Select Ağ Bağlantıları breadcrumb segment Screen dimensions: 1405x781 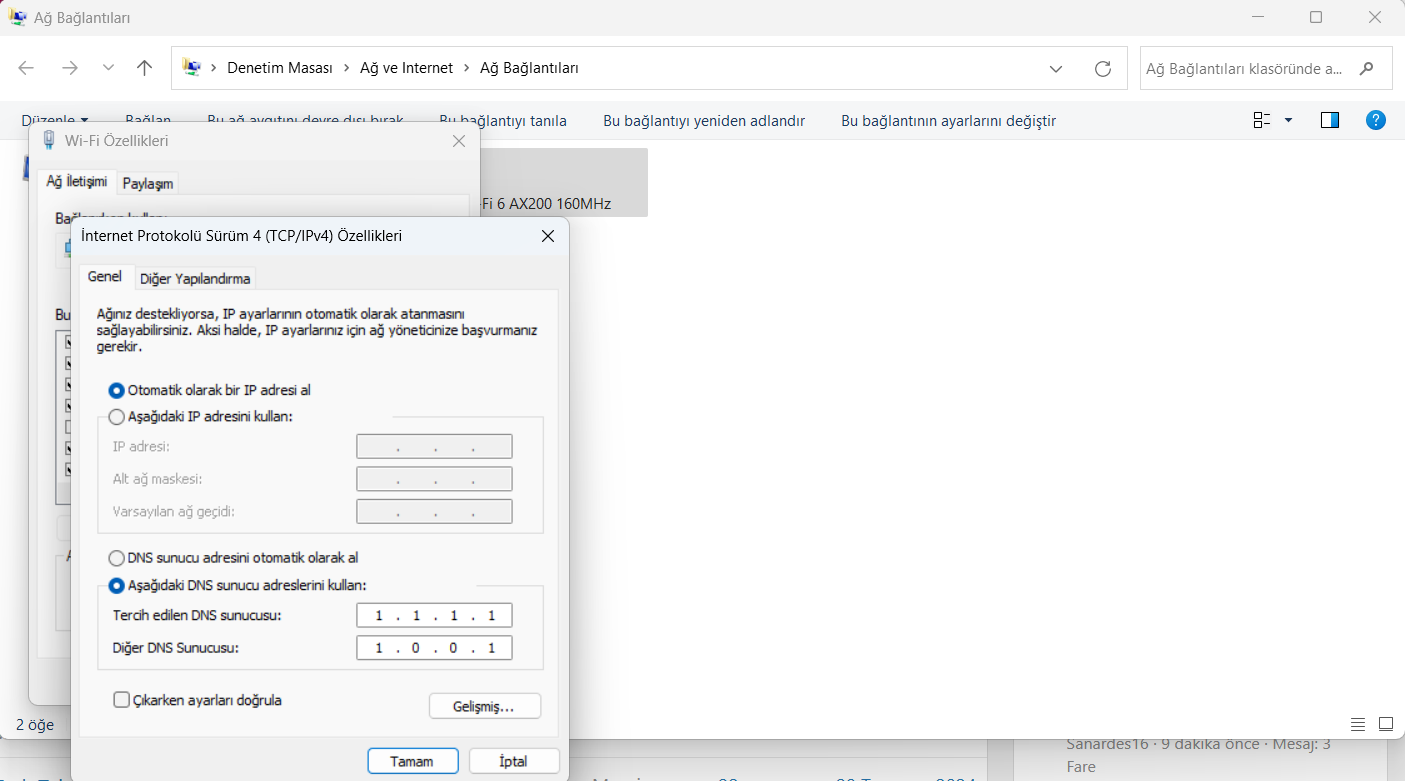tap(530, 68)
